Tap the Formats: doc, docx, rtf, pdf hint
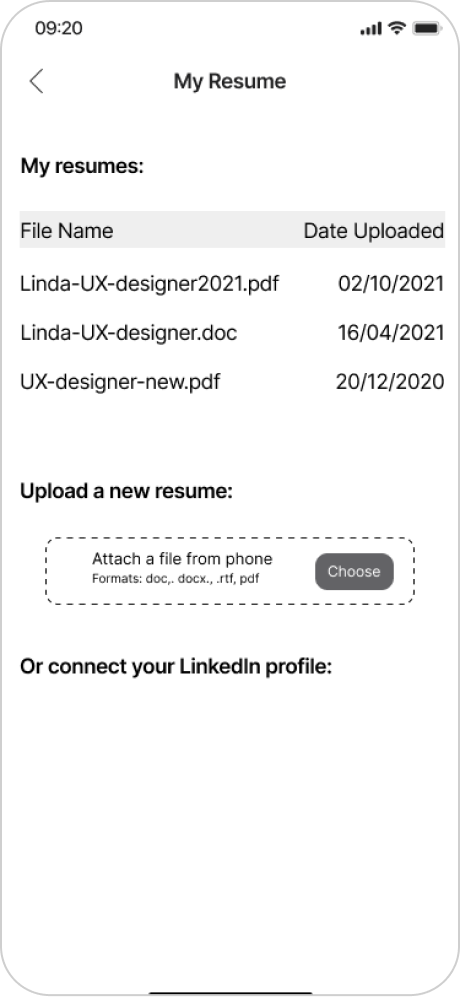Screen dimensions: 460x997 (x=176, y=579)
